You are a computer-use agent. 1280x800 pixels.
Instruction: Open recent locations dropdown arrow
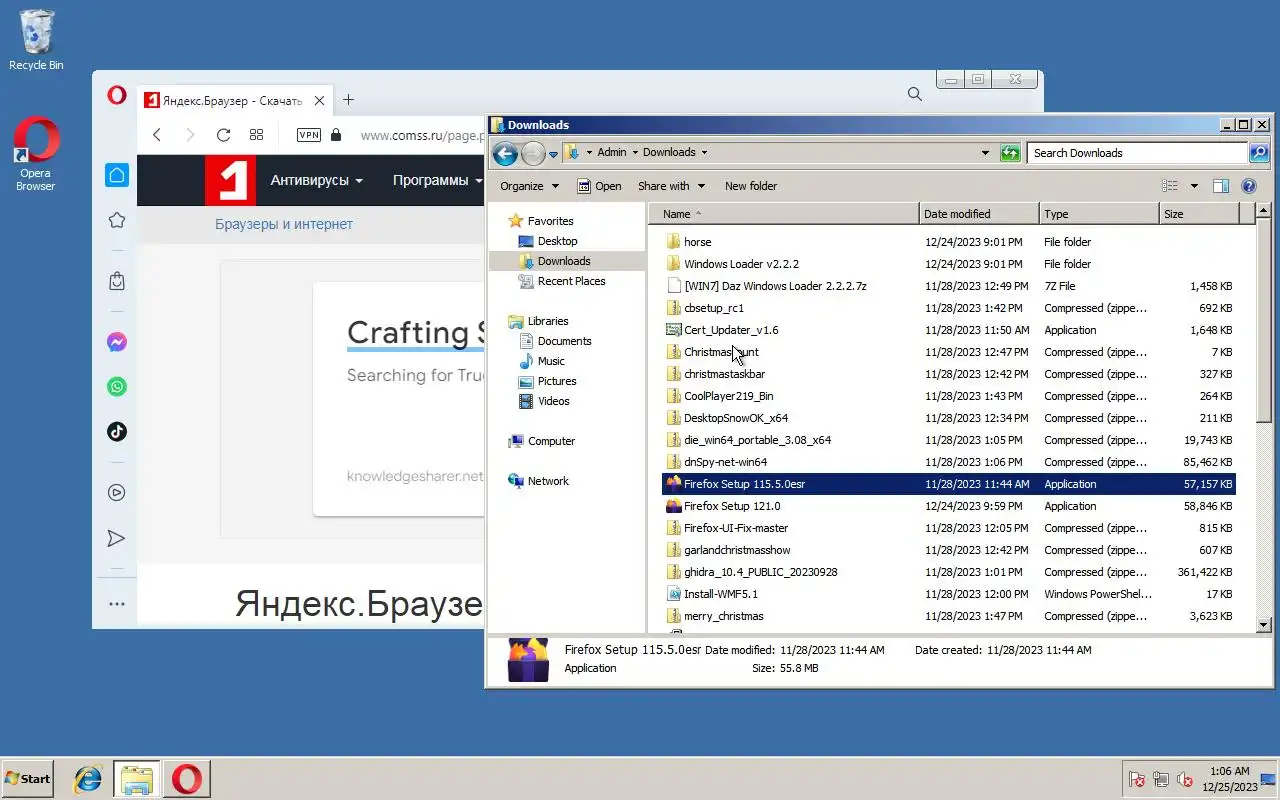point(553,154)
